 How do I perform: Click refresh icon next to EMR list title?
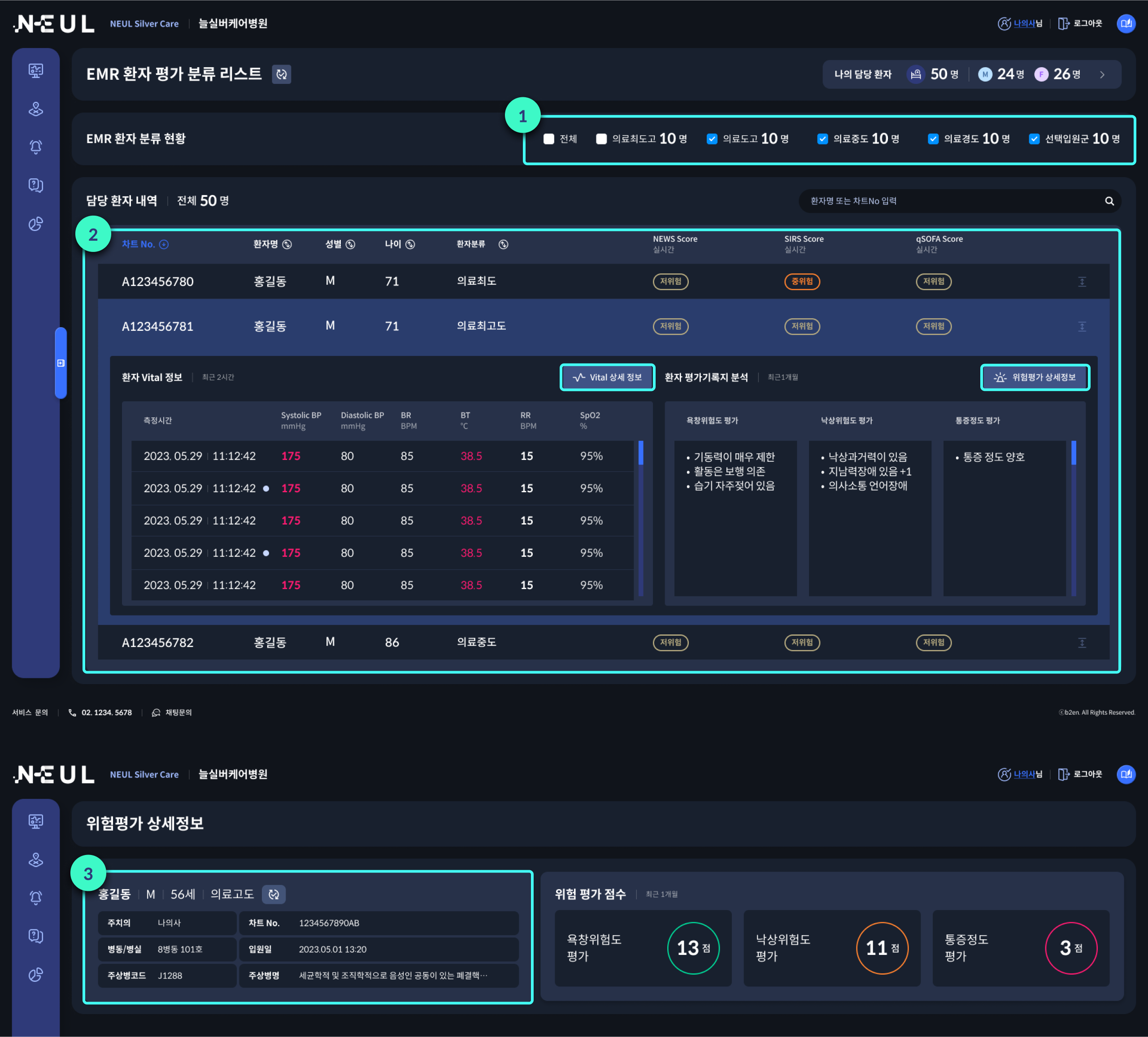tap(281, 74)
